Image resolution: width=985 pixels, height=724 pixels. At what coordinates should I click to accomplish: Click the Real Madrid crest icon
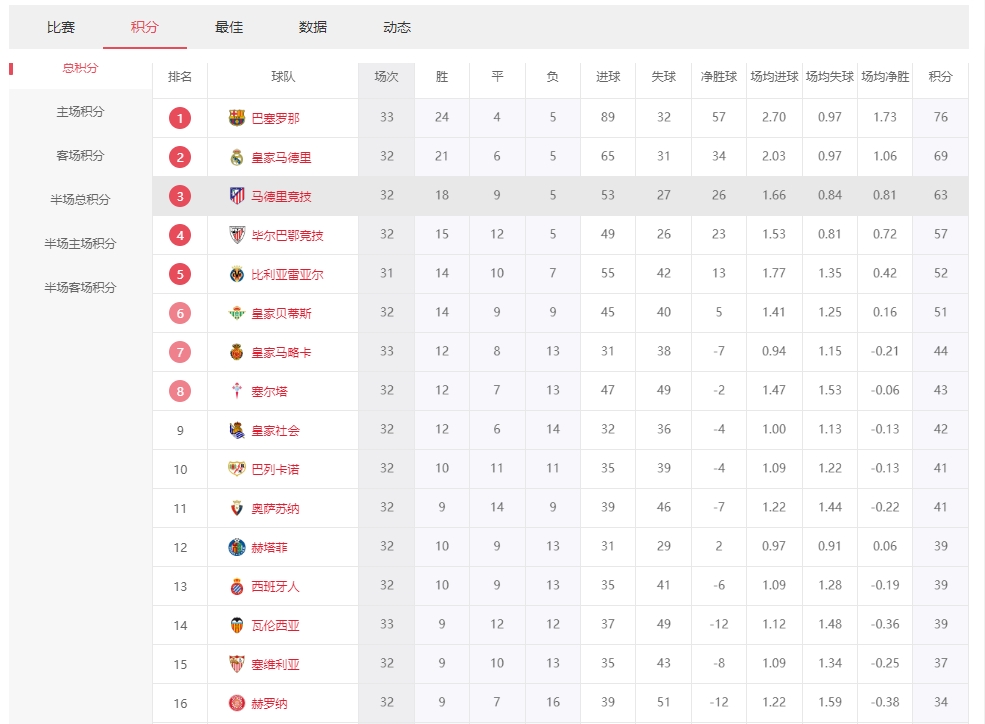(237, 157)
